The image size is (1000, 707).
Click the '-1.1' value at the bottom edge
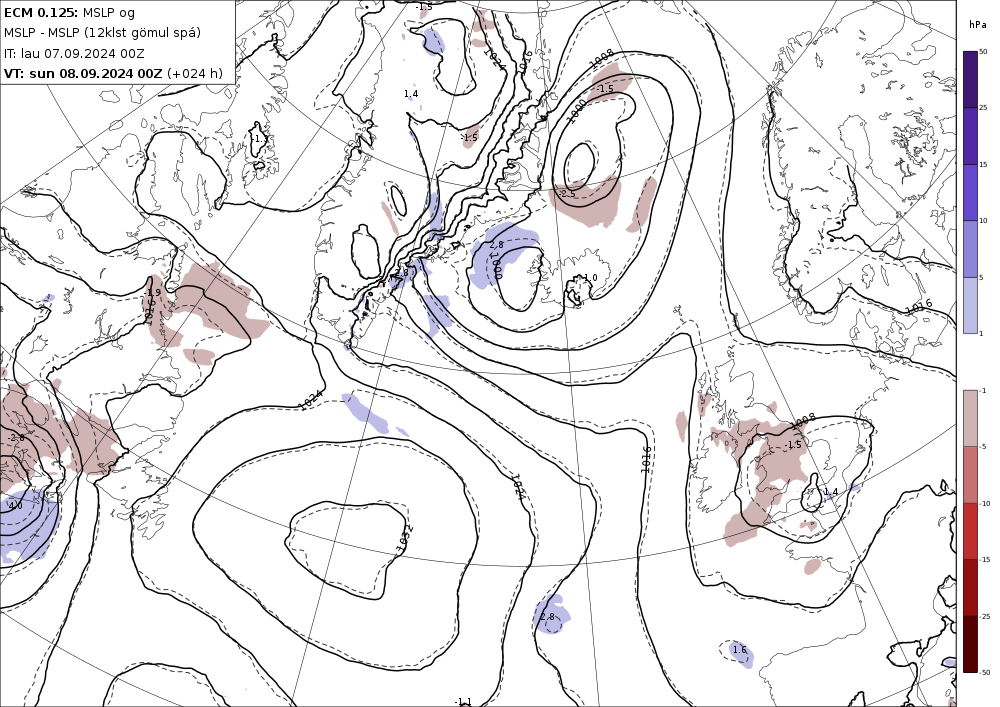tap(463, 702)
